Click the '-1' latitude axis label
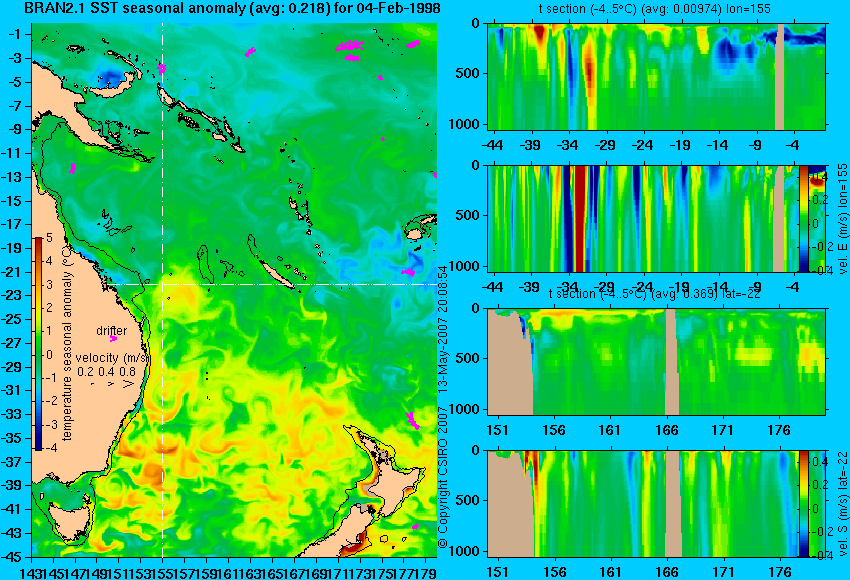The width and height of the screenshot is (850, 580). point(14,34)
